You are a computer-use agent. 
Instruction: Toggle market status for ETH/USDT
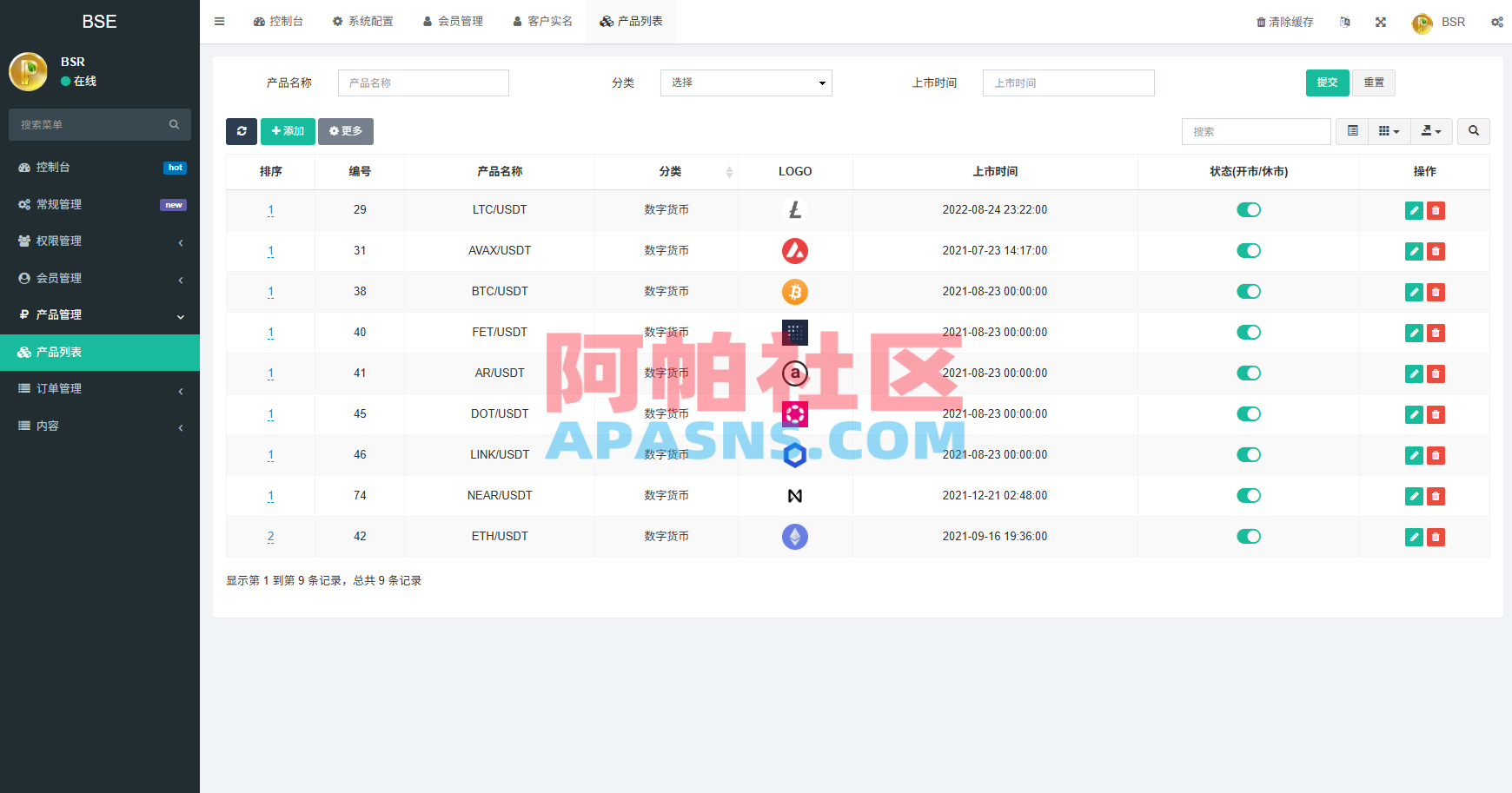tap(1249, 537)
